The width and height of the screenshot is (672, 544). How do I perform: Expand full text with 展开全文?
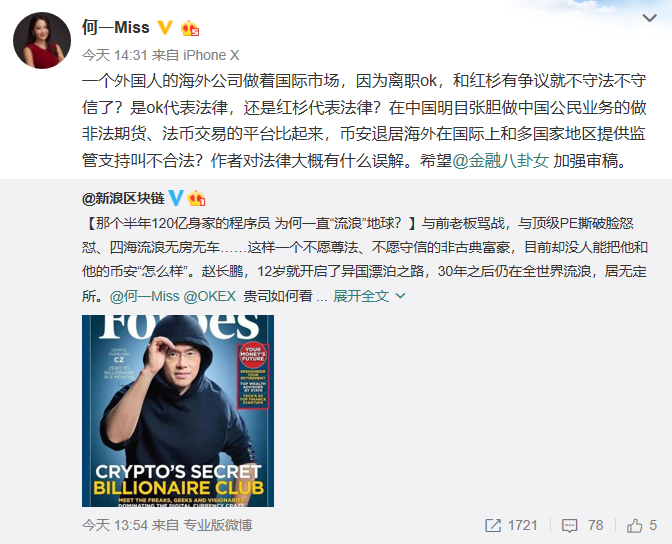coord(361,296)
